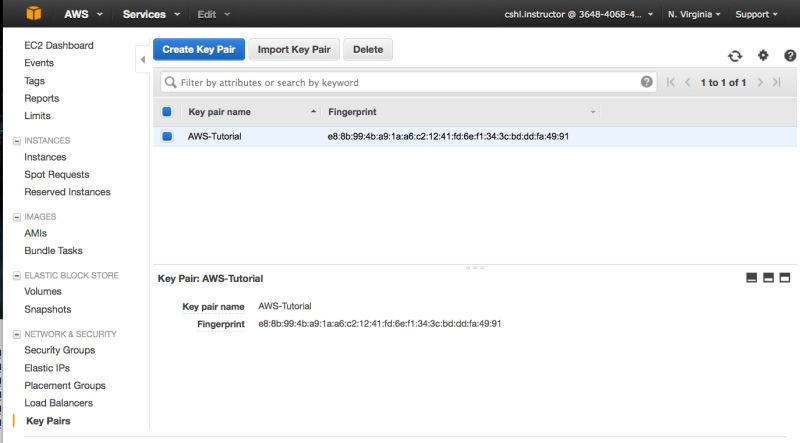800x443 pixels.
Task: Click the search filter help icon
Action: tap(646, 82)
